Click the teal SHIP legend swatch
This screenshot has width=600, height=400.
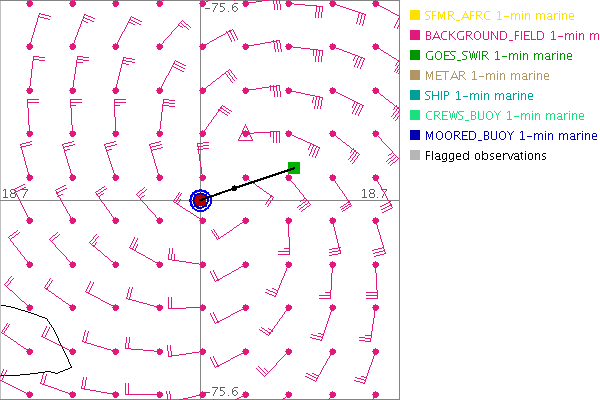point(415,96)
